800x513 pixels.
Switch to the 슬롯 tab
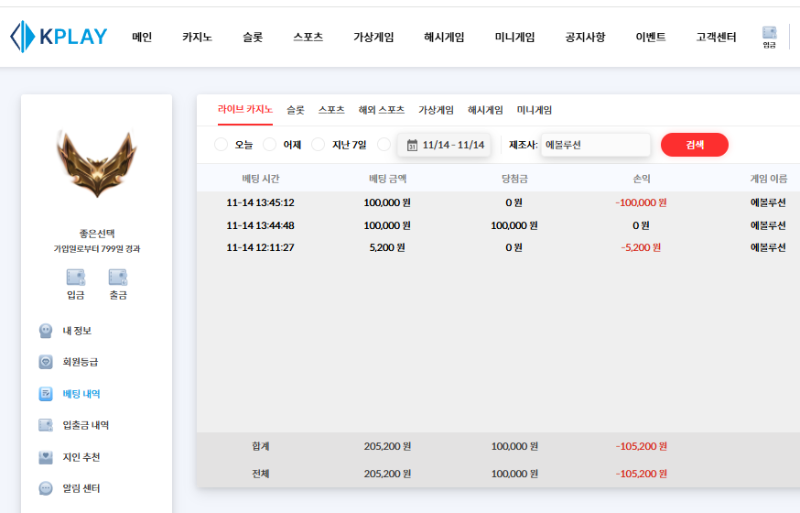click(295, 110)
